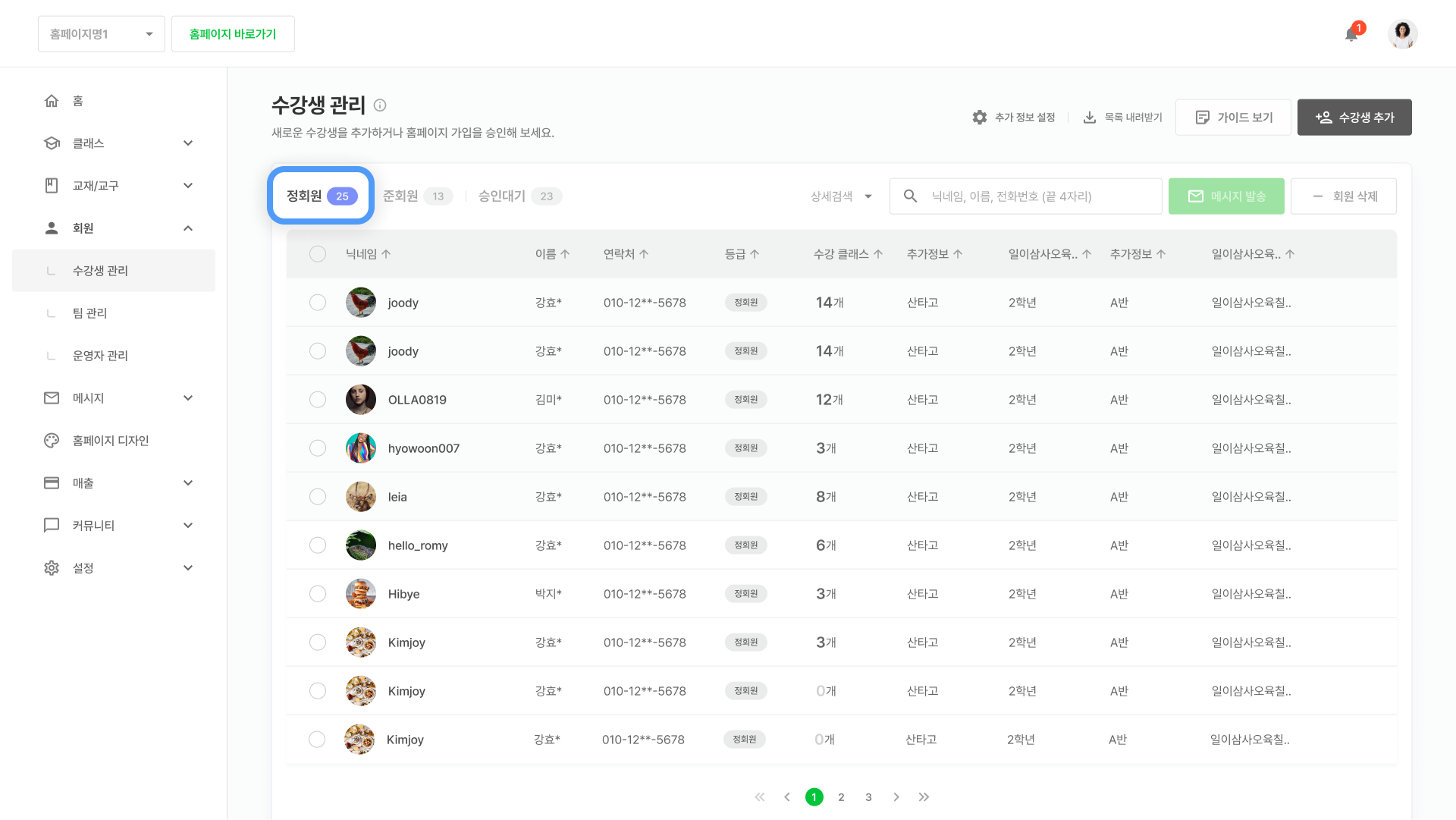
Task: Open the user profile avatar
Action: (1402, 34)
